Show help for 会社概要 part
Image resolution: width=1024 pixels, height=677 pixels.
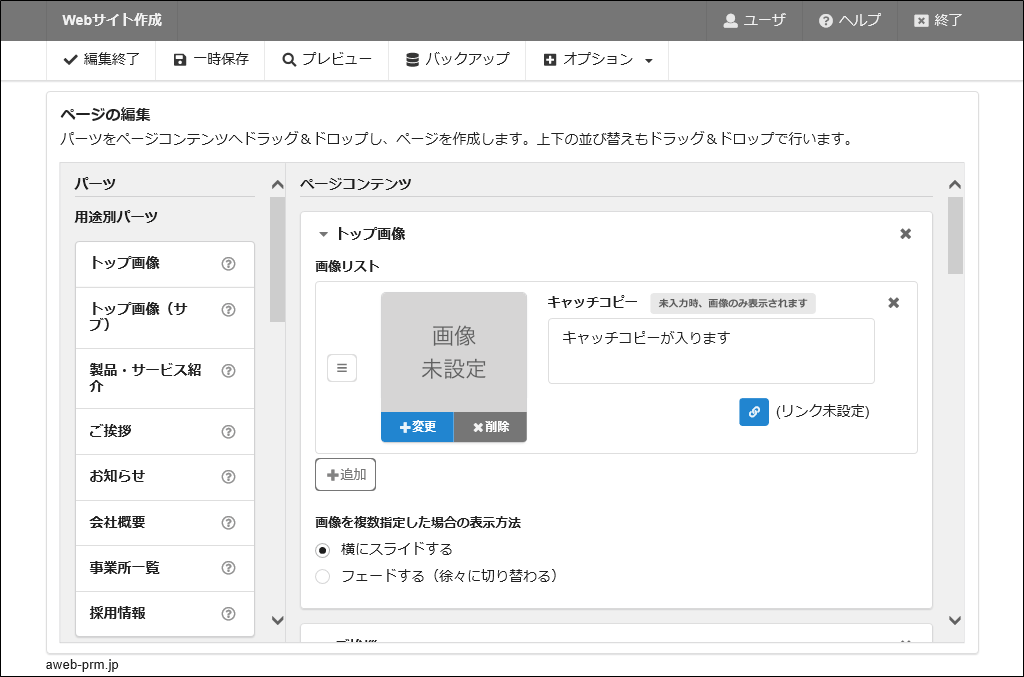coord(228,523)
